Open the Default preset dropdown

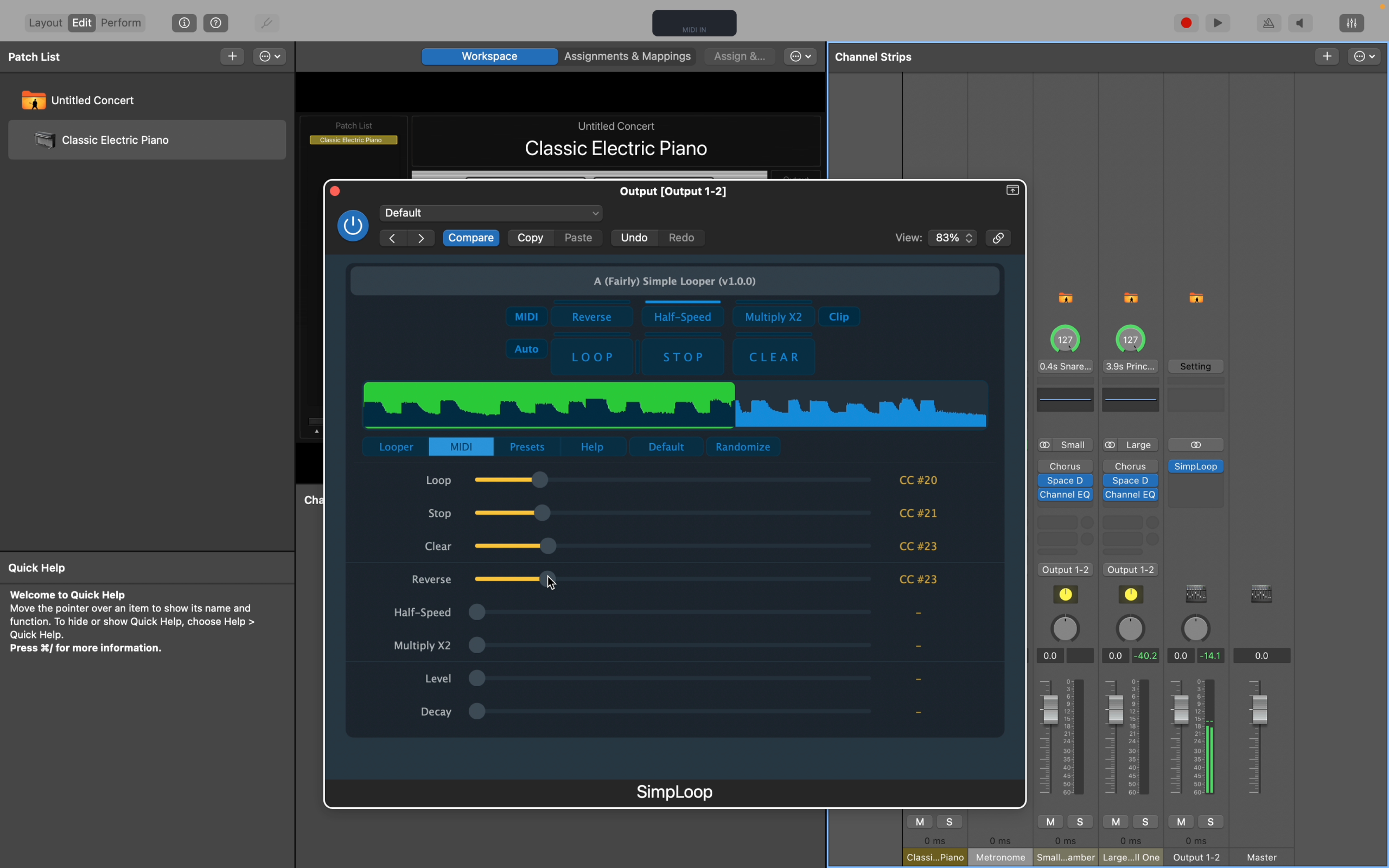coord(490,213)
